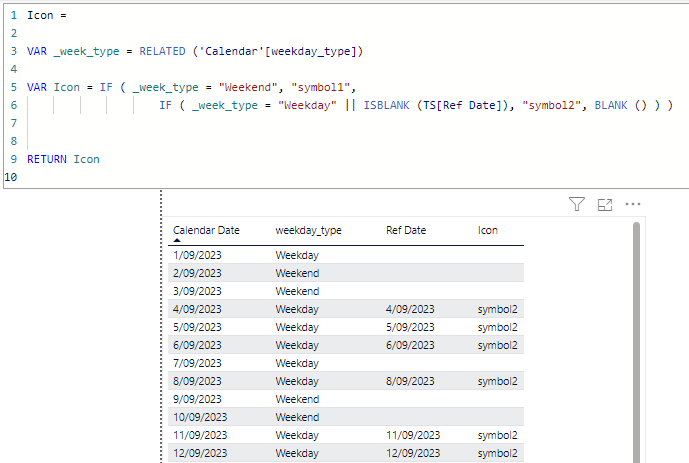The height and width of the screenshot is (463, 689).
Task: Click the ISBLANK function in the formula
Action: pos(386,105)
